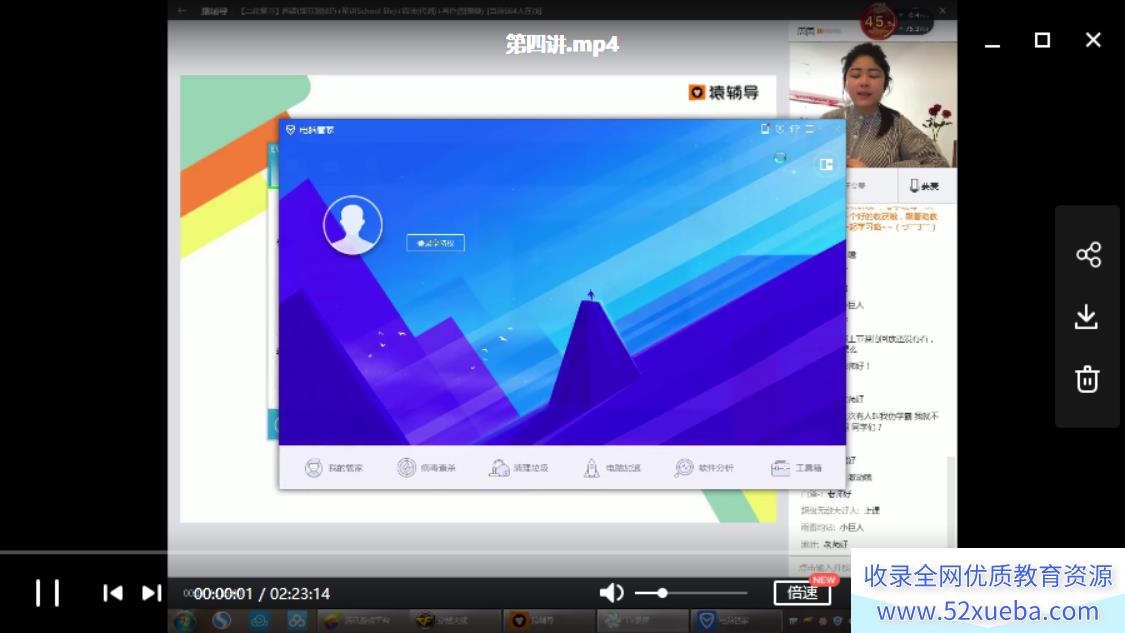Open the main menu icon in 电脑管家 title bar
This screenshot has height=633, width=1125.
tap(810, 129)
